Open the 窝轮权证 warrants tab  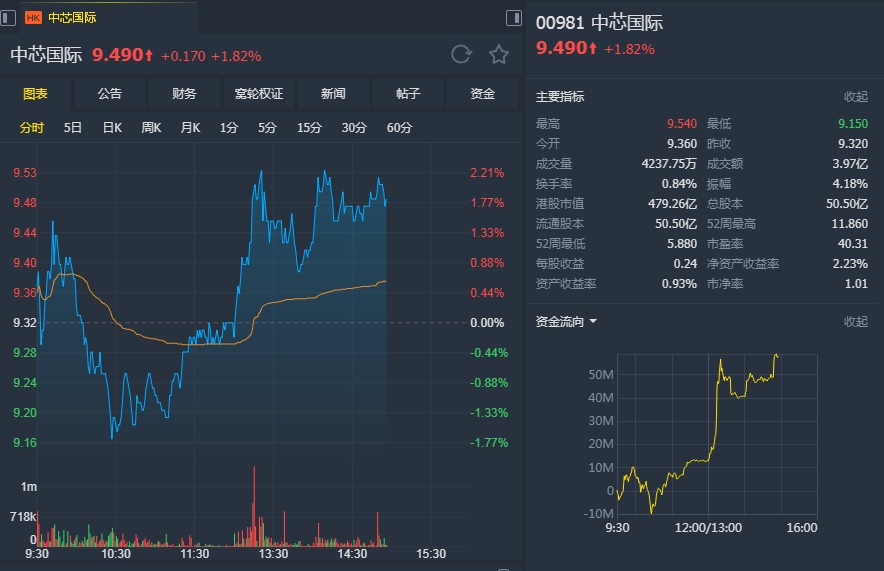pyautogui.click(x=259, y=94)
